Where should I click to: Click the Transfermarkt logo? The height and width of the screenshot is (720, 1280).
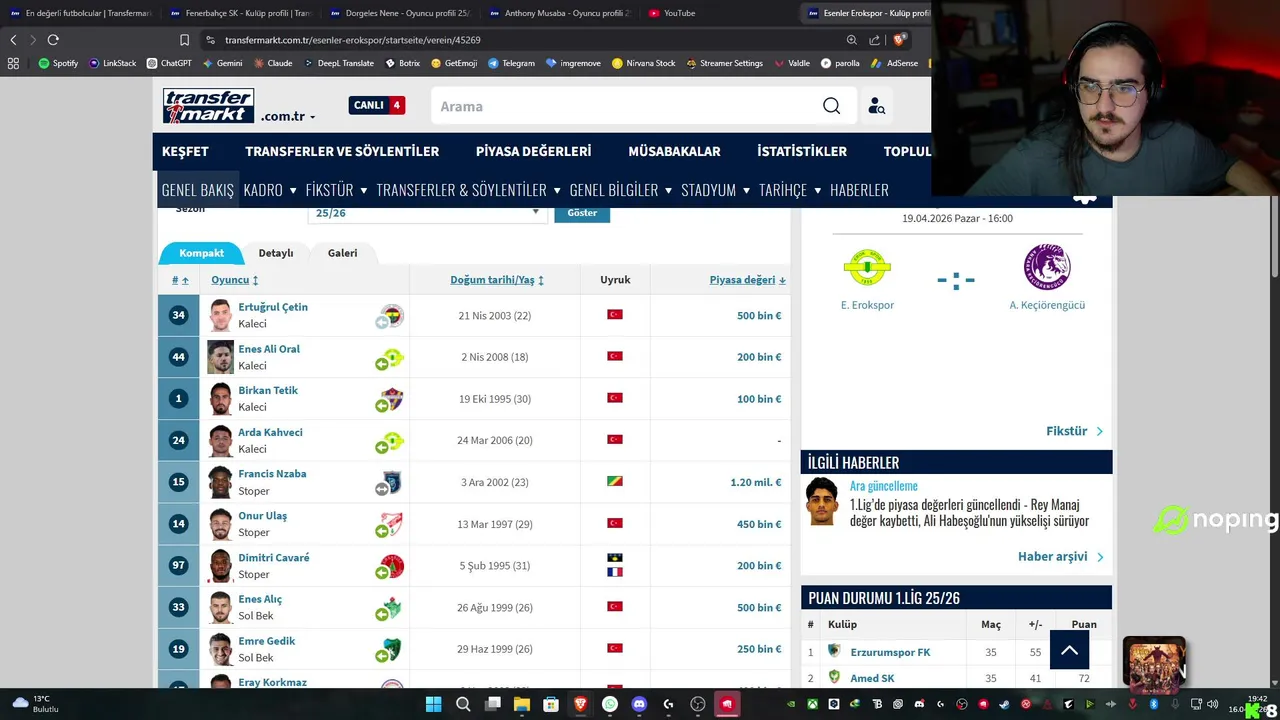pyautogui.click(x=208, y=106)
